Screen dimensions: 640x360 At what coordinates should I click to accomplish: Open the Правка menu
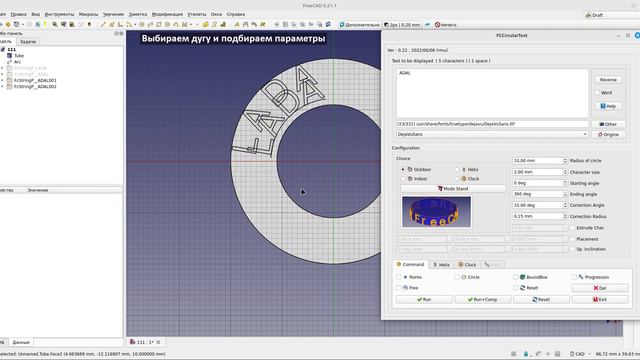pos(18,14)
